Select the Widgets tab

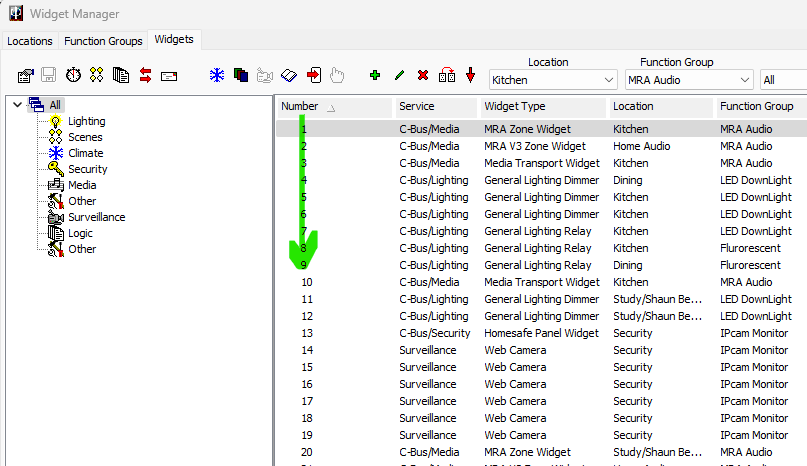(174, 39)
